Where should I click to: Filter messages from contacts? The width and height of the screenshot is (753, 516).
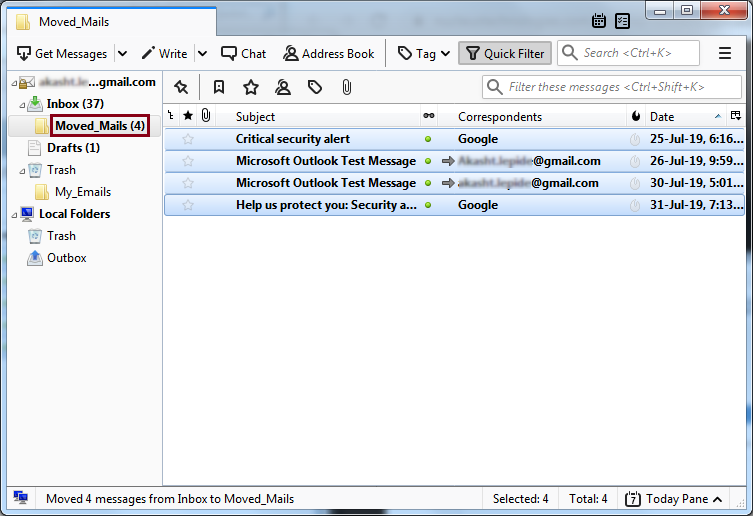click(x=283, y=87)
